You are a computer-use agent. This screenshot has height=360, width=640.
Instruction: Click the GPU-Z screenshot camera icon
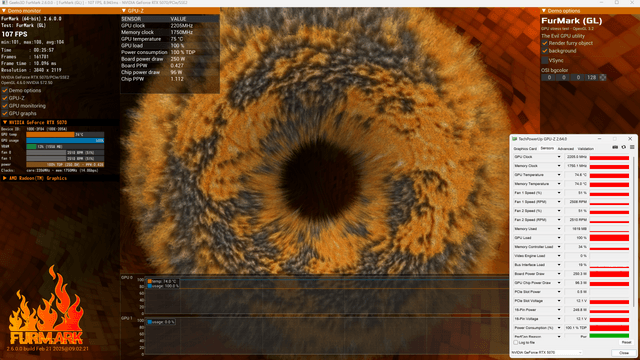[615, 147]
